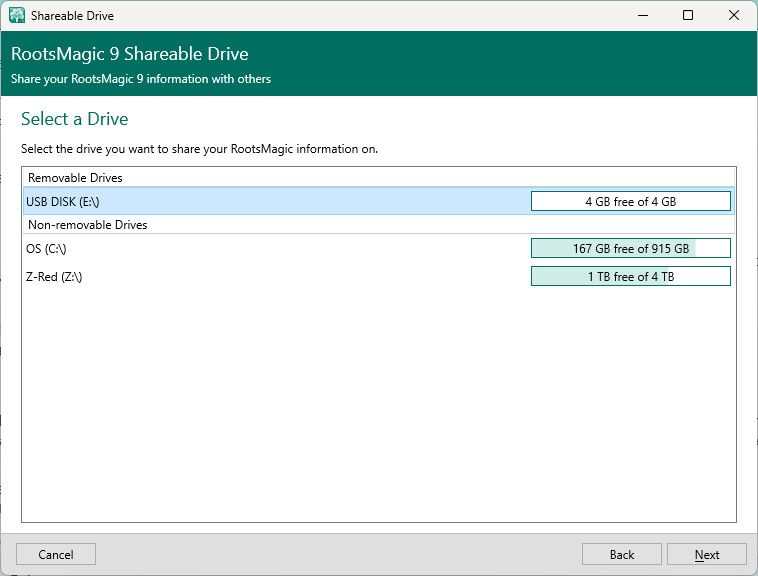758x576 pixels.
Task: Click empty area of the drive list
Action: pos(378,400)
